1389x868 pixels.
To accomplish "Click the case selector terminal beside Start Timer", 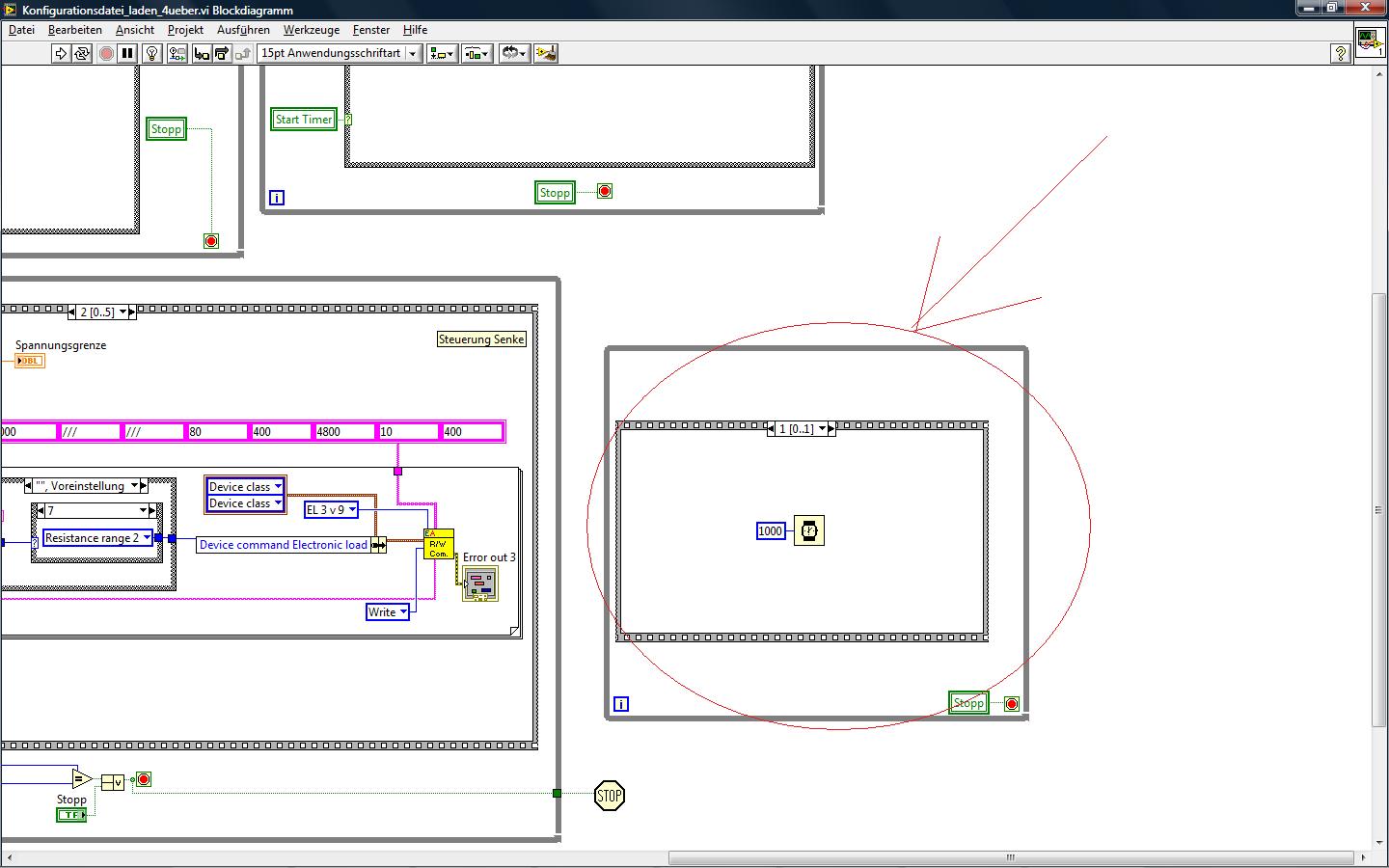I will [x=348, y=120].
